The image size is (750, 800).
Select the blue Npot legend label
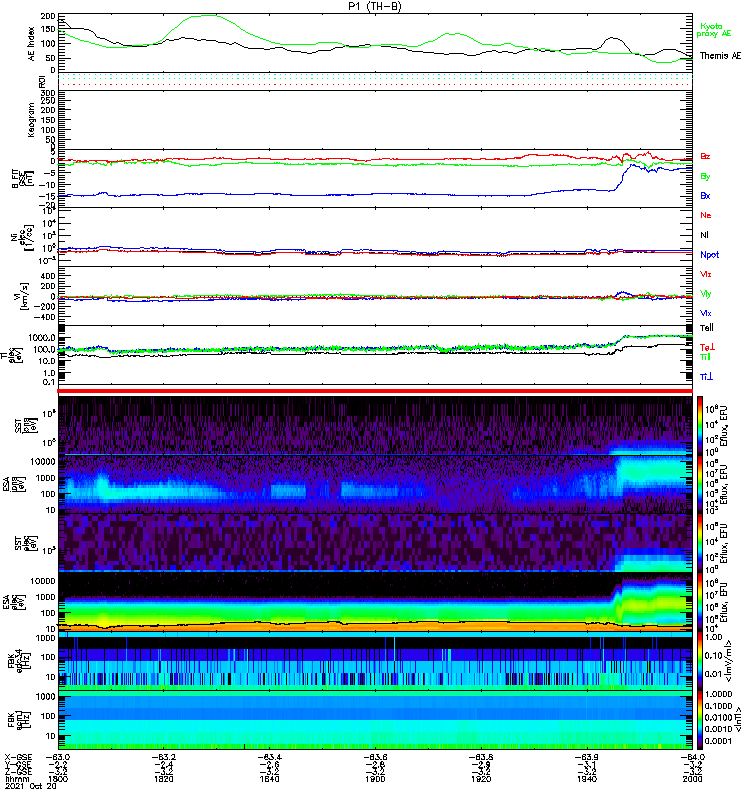coord(710,255)
